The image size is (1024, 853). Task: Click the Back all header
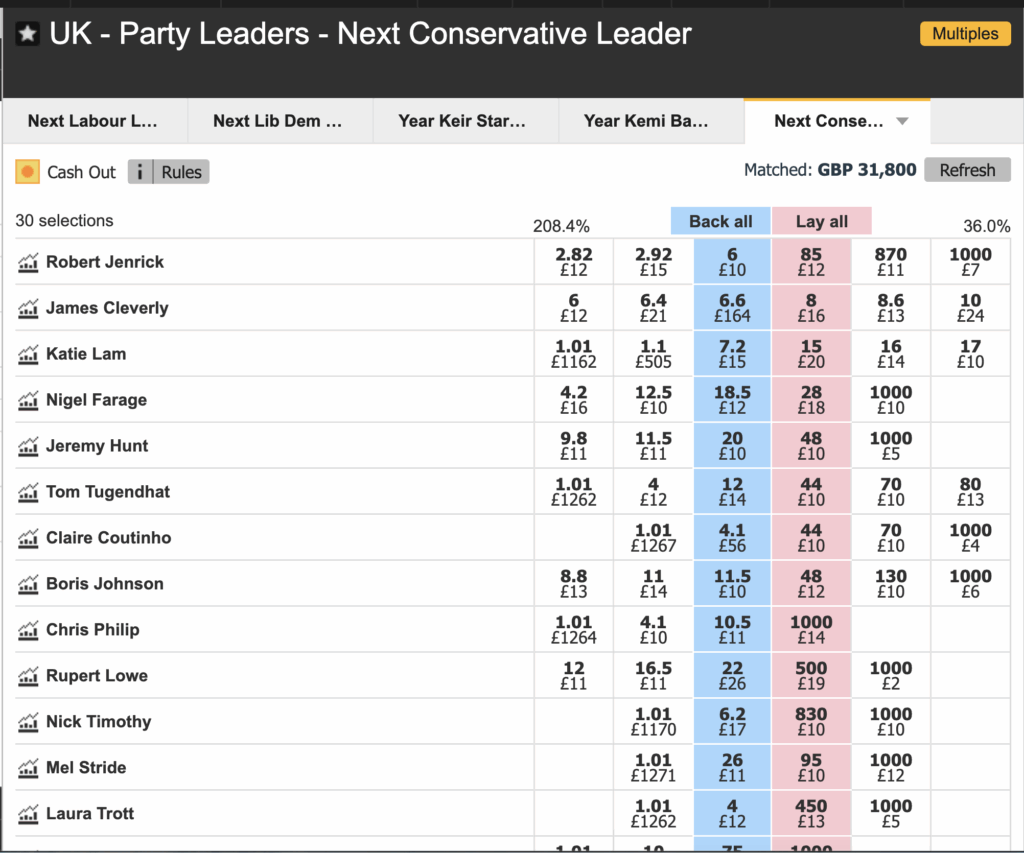coord(721,221)
